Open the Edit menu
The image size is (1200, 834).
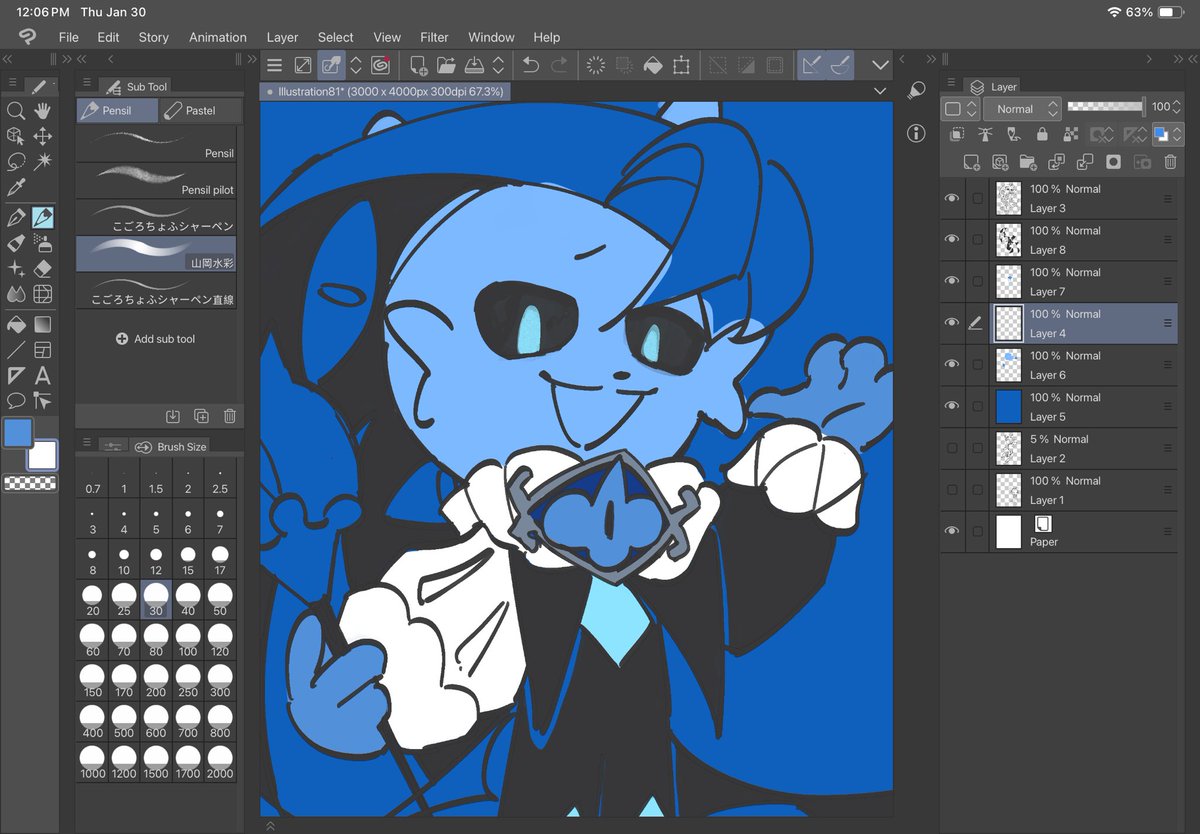[x=108, y=37]
